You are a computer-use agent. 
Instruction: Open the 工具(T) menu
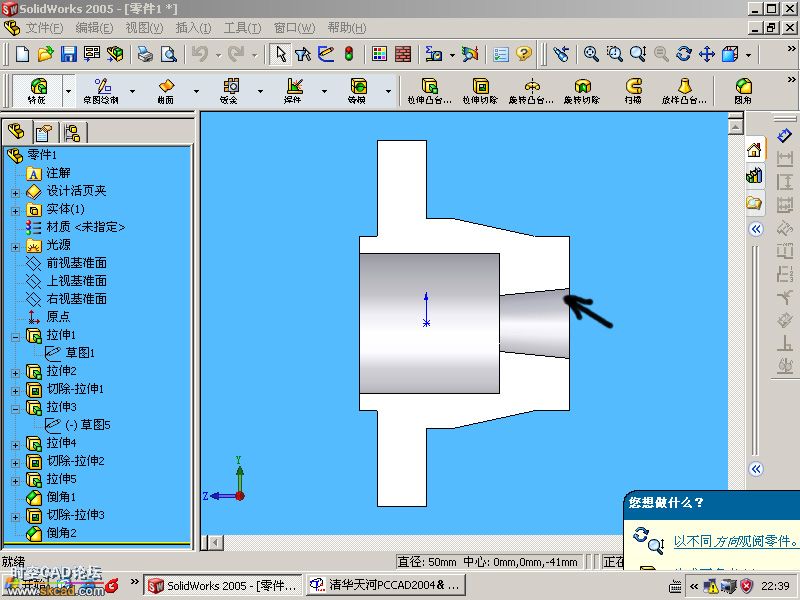pos(242,28)
